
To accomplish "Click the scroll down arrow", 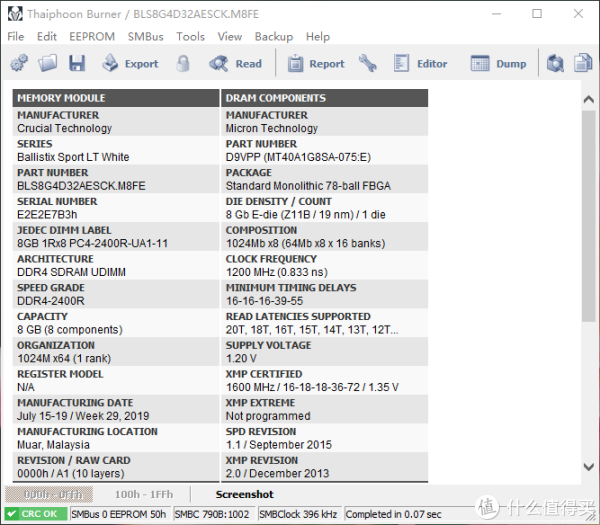I will (589, 467).
